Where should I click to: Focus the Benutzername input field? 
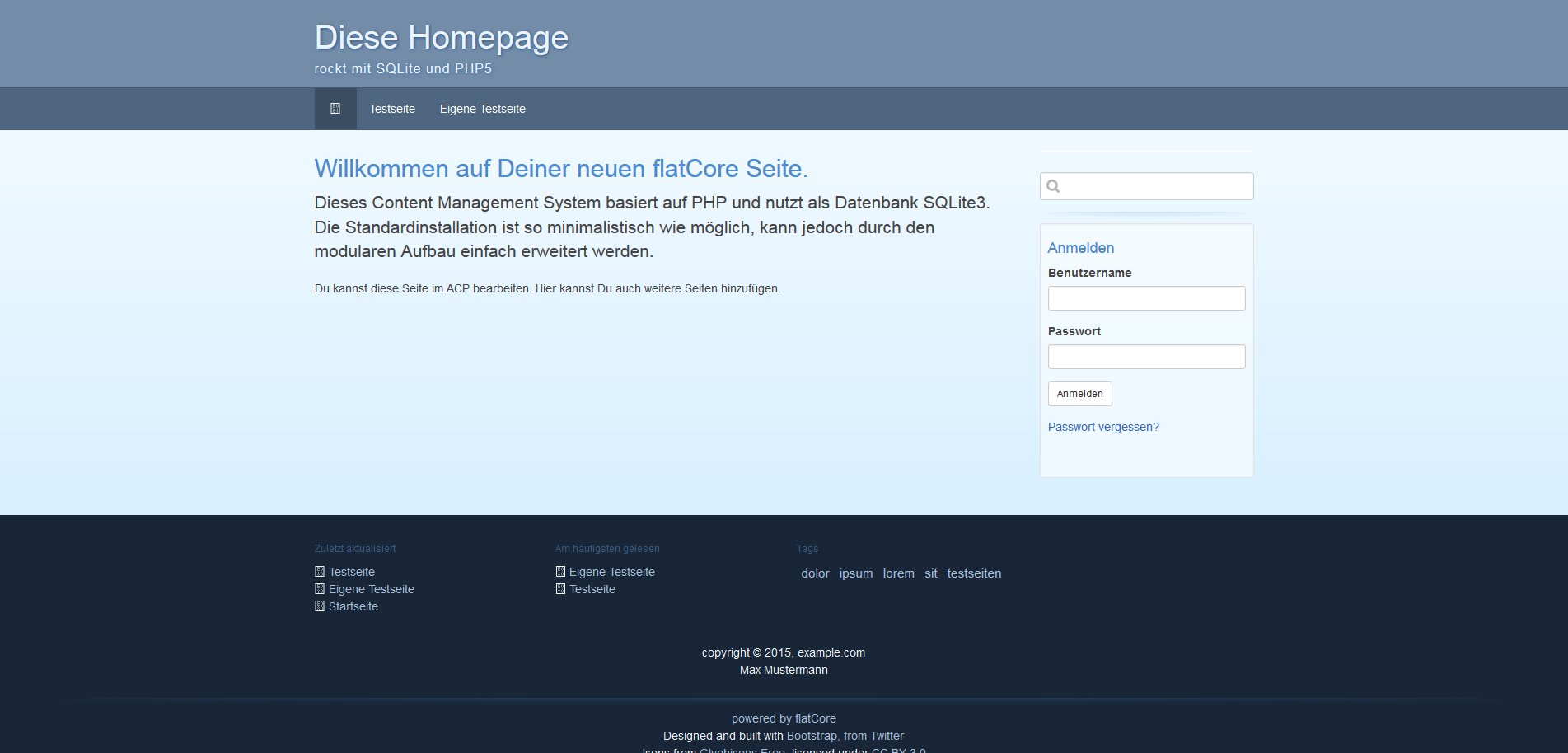point(1146,298)
